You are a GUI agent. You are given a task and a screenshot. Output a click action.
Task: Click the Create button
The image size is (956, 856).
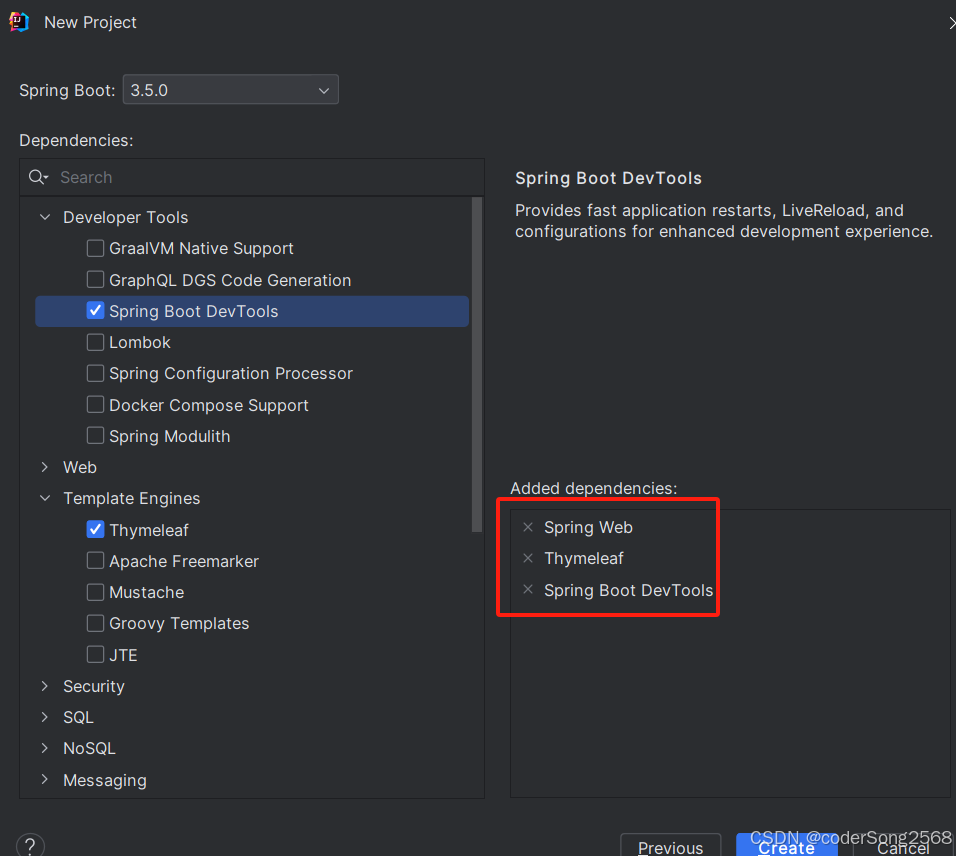pos(787,846)
